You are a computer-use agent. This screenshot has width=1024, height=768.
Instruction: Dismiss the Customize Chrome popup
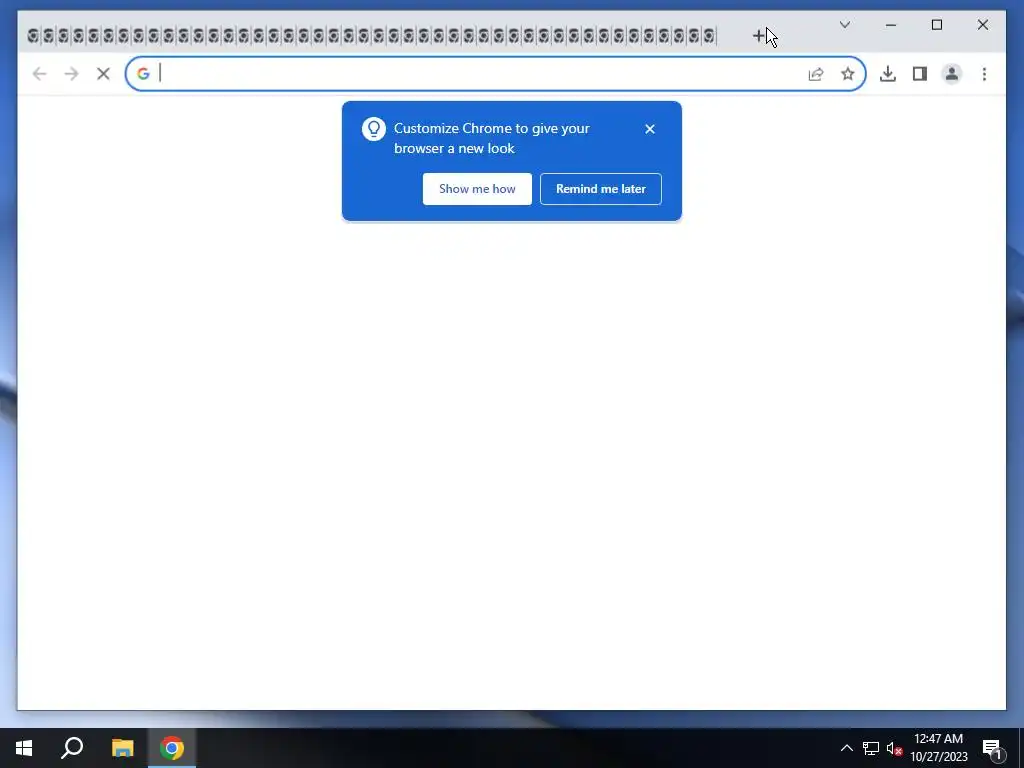(650, 129)
